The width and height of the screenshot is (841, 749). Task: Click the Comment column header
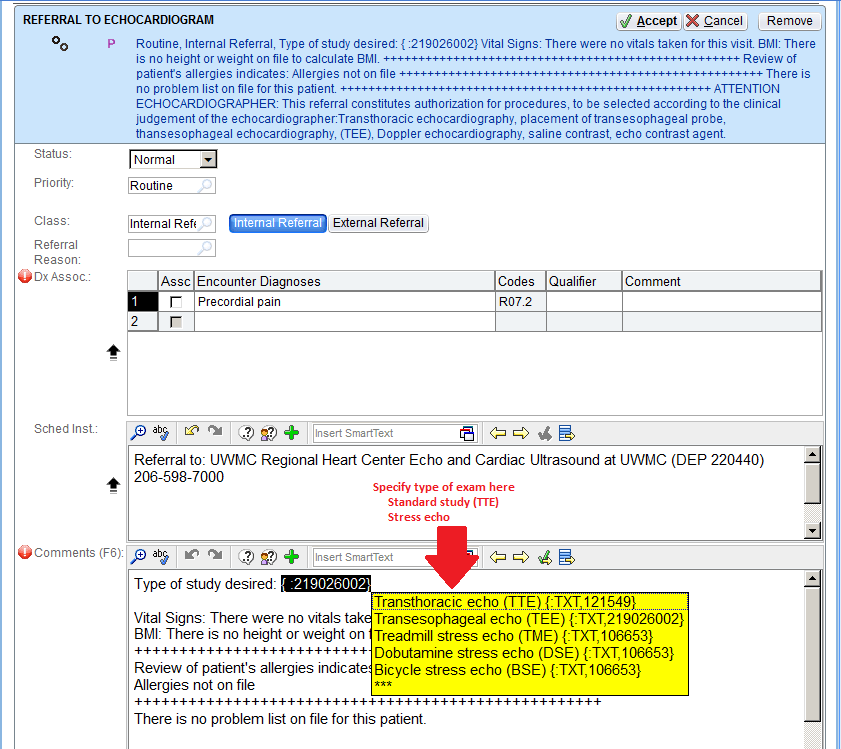[x=721, y=281]
